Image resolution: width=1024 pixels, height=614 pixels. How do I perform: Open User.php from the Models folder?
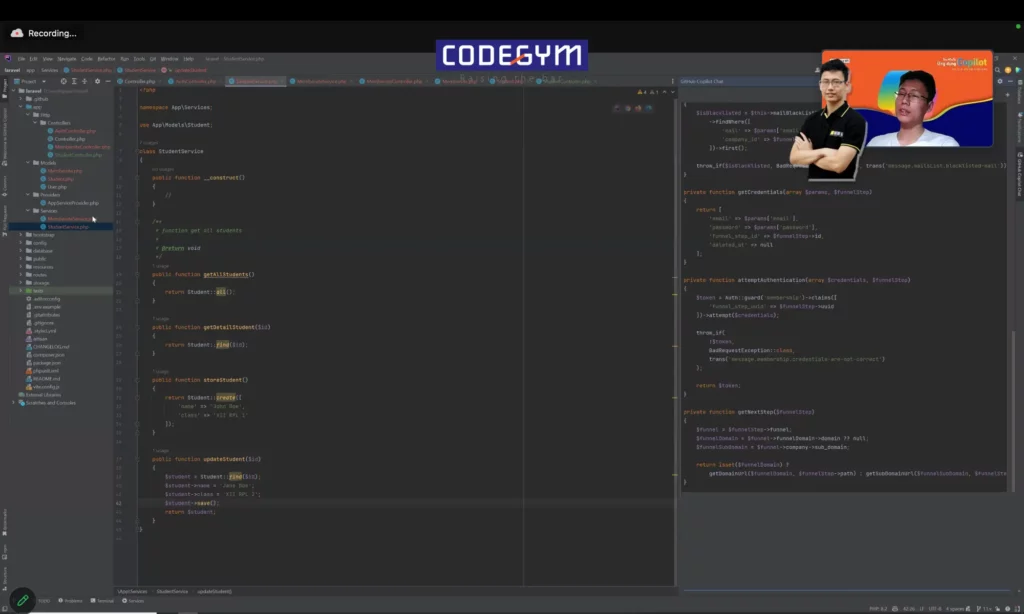click(56, 187)
